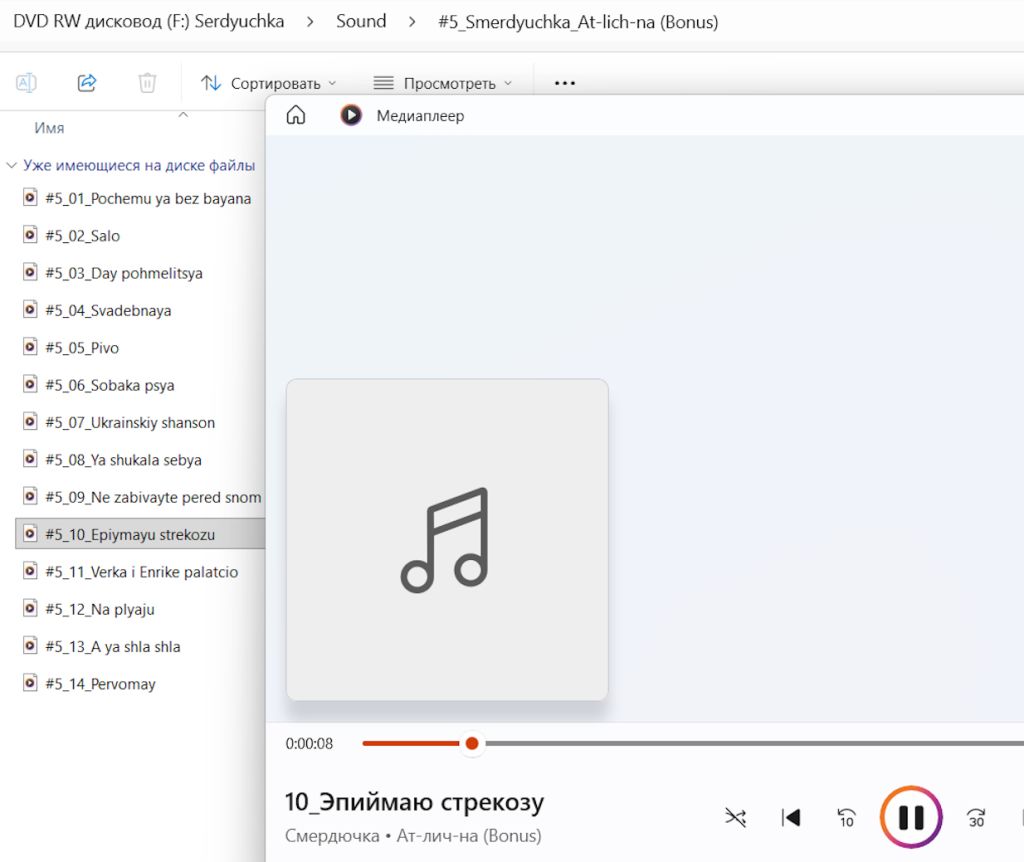Click the '#5_Smerdyuchka_At-lich-na (Bonus)' breadcrumb
The image size is (1024, 862).
[578, 22]
